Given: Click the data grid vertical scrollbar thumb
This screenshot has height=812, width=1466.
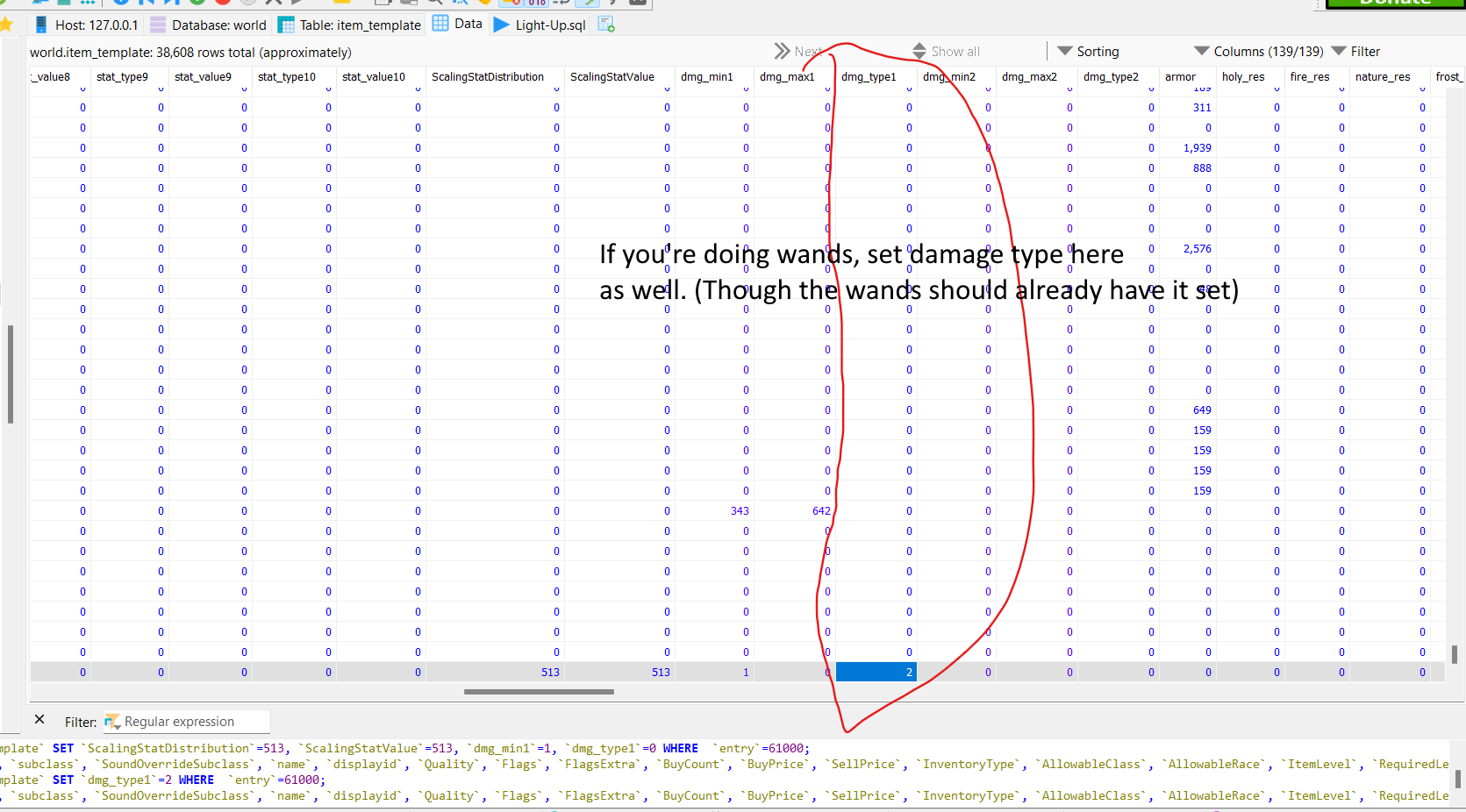Looking at the screenshot, I should (x=1454, y=654).
